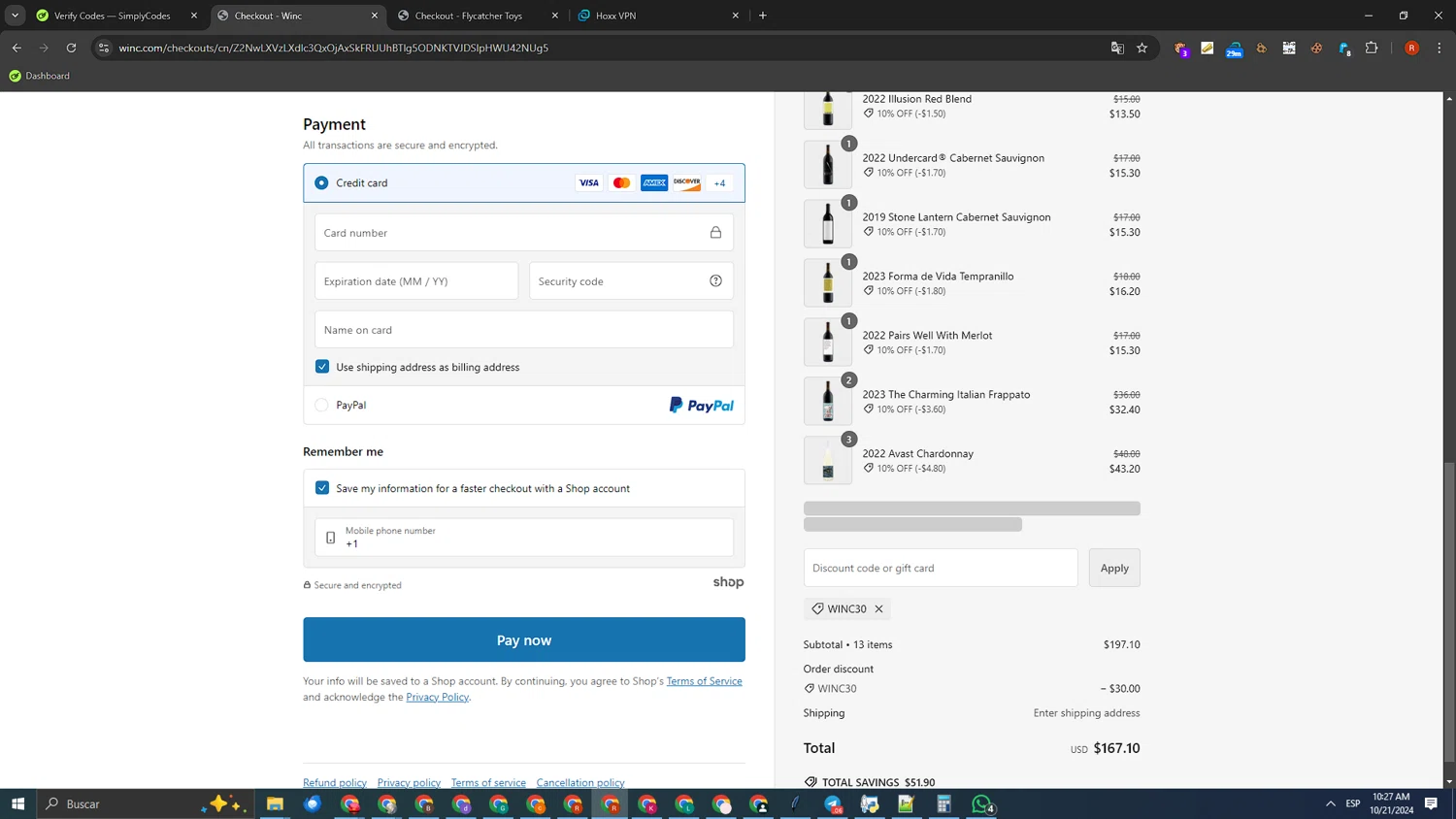Viewport: 1456px width, 819px height.
Task: Show additional card brands (+4)
Action: (719, 182)
